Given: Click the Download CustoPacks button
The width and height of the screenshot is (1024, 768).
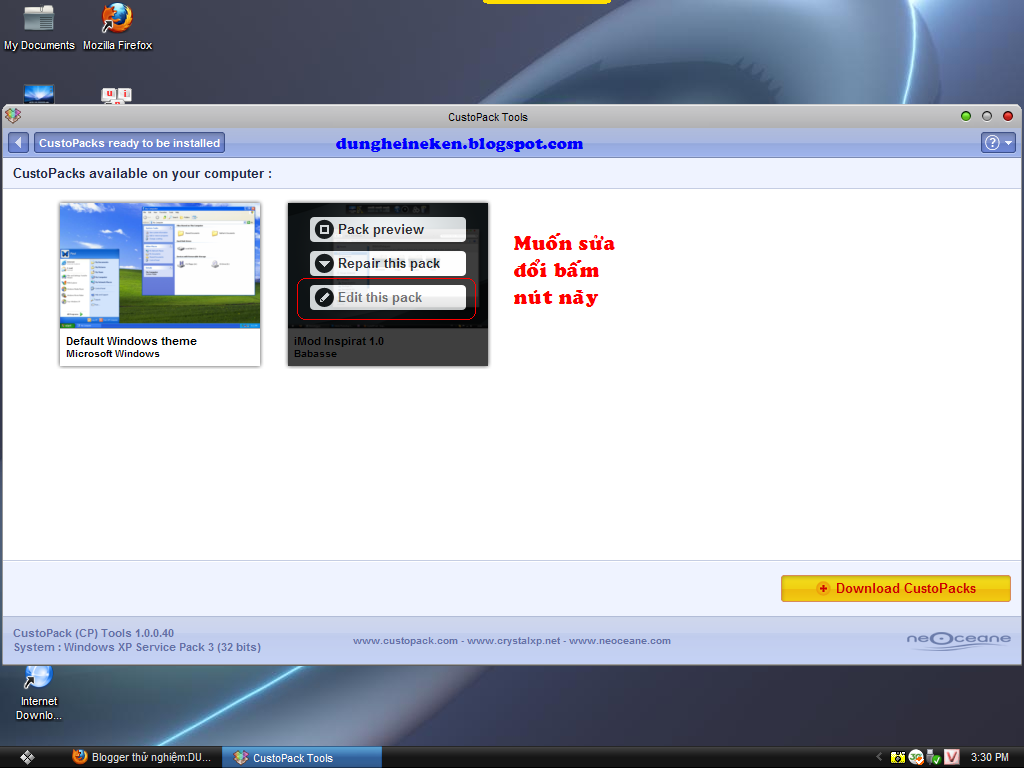Looking at the screenshot, I should [896, 588].
